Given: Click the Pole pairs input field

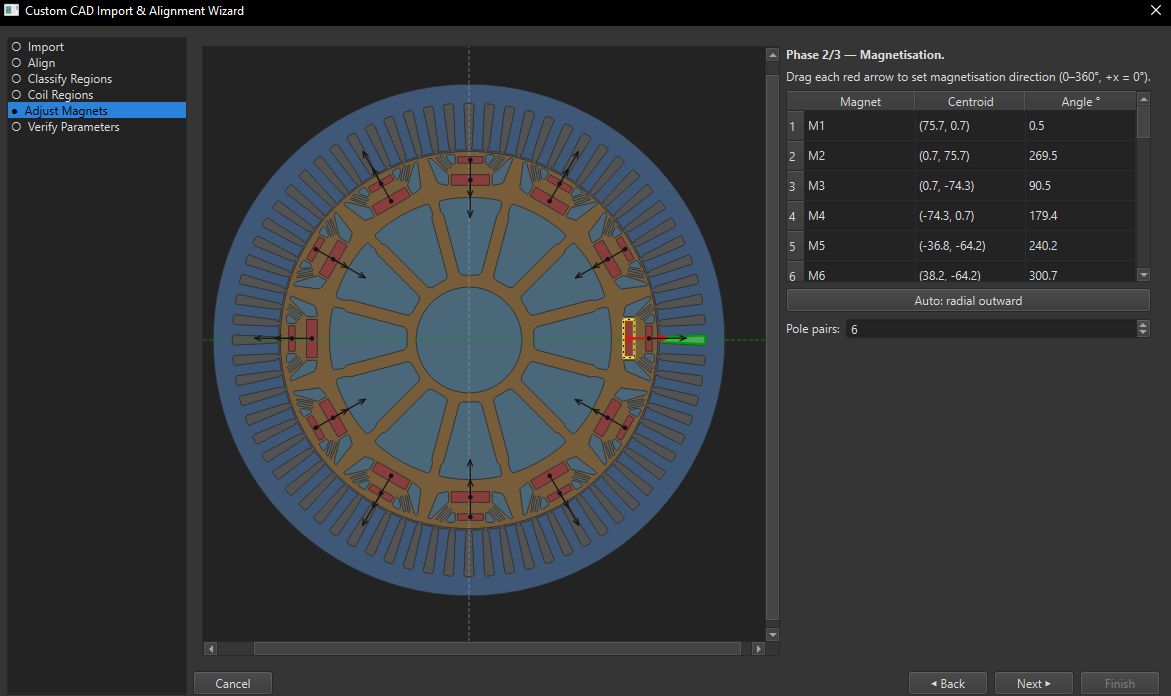Looking at the screenshot, I should pos(991,329).
